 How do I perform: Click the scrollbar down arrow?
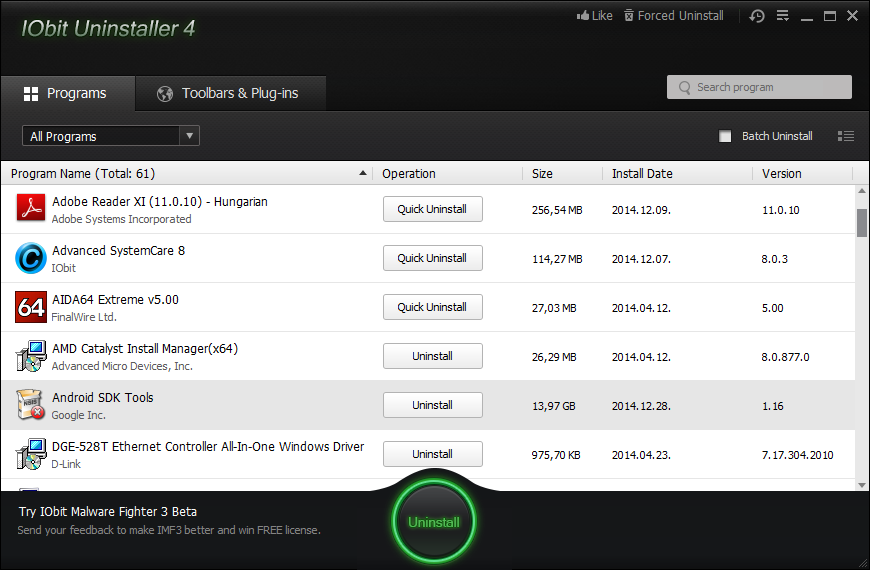[862, 485]
